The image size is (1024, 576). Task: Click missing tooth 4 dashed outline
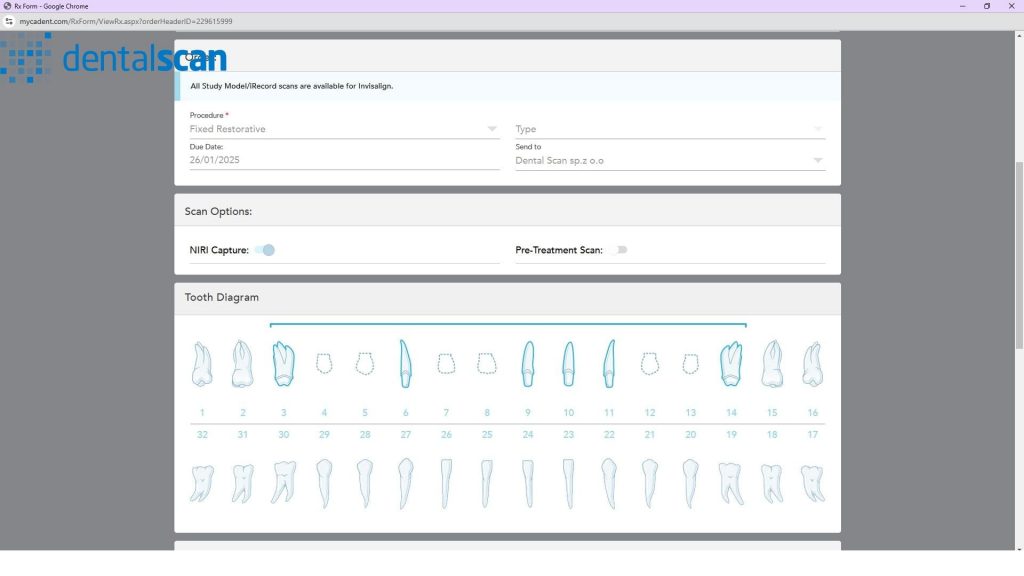(324, 364)
